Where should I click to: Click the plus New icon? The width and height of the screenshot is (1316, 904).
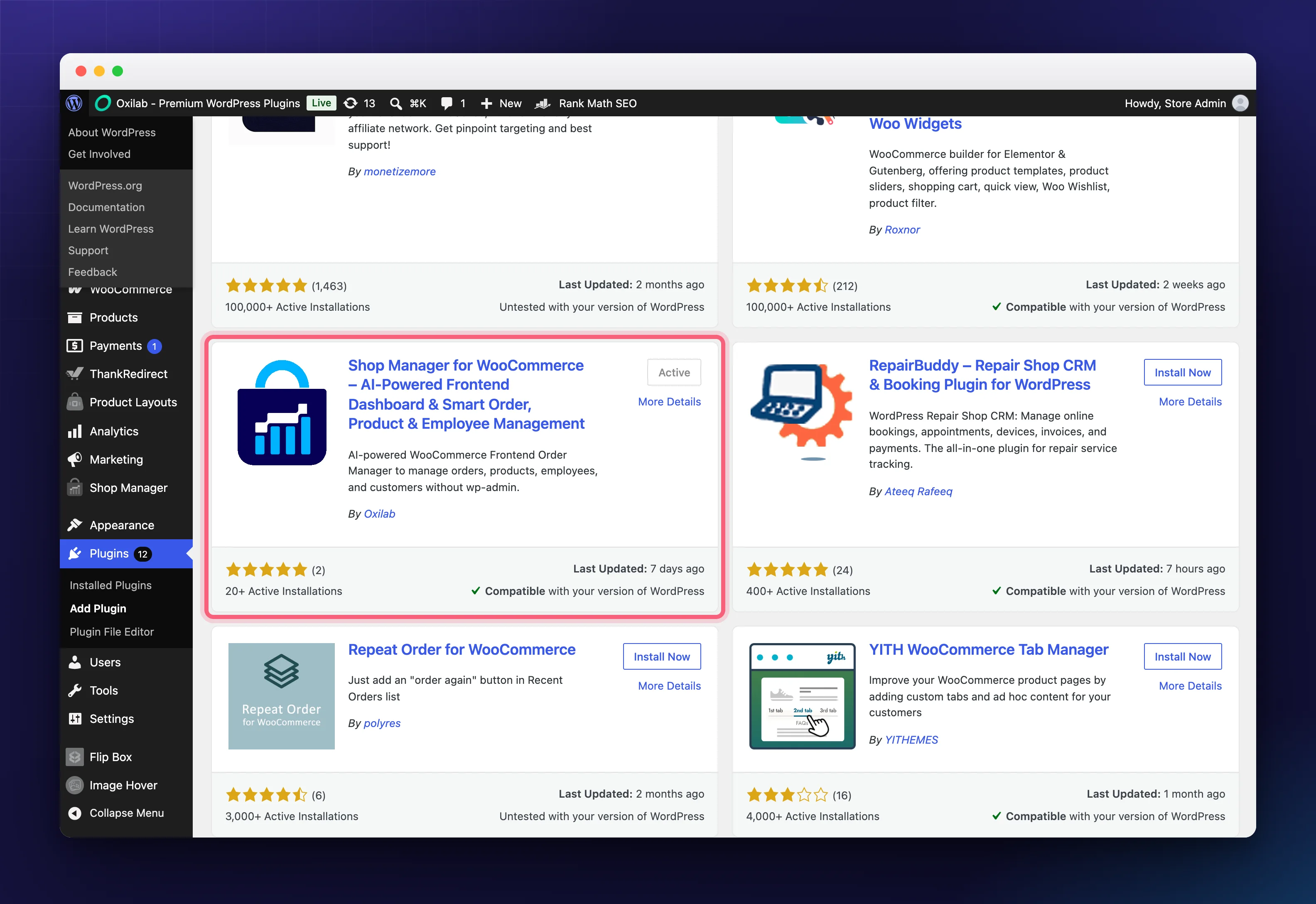pos(486,103)
